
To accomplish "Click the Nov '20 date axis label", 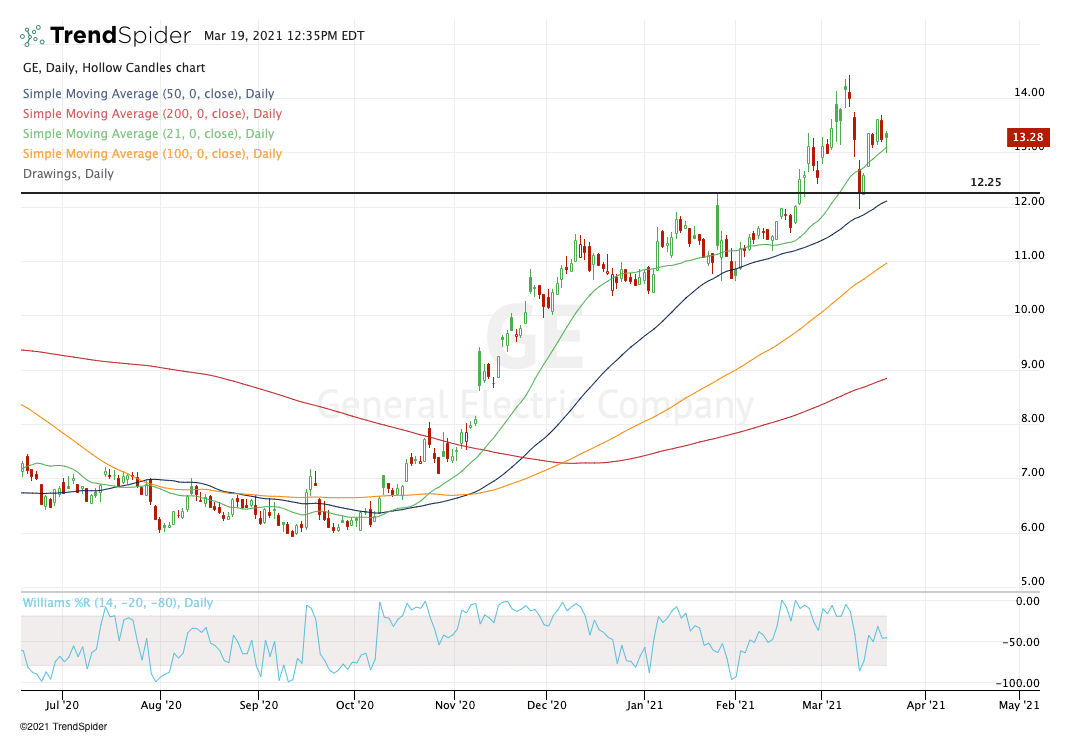I will tap(454, 705).
